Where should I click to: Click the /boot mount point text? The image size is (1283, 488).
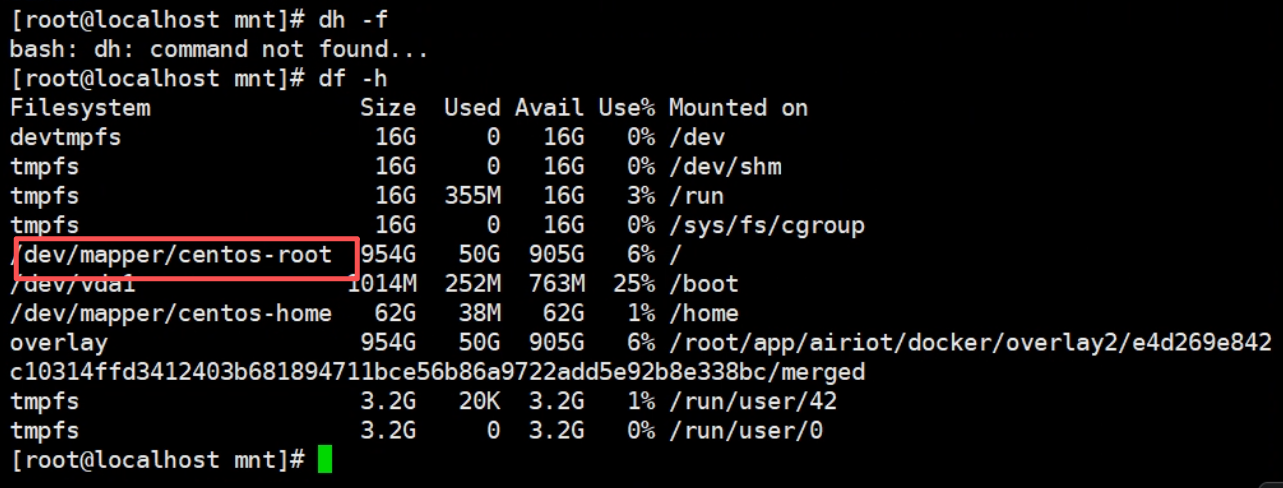704,284
